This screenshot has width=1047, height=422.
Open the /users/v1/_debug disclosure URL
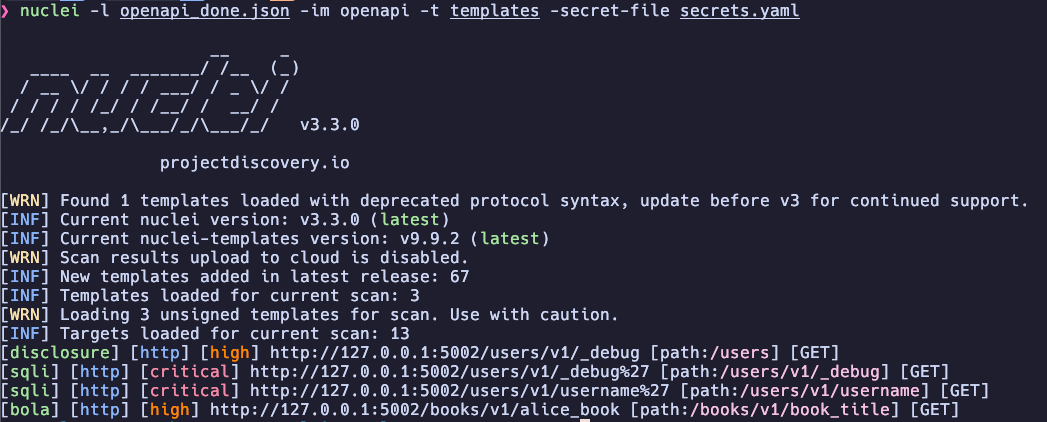point(455,353)
